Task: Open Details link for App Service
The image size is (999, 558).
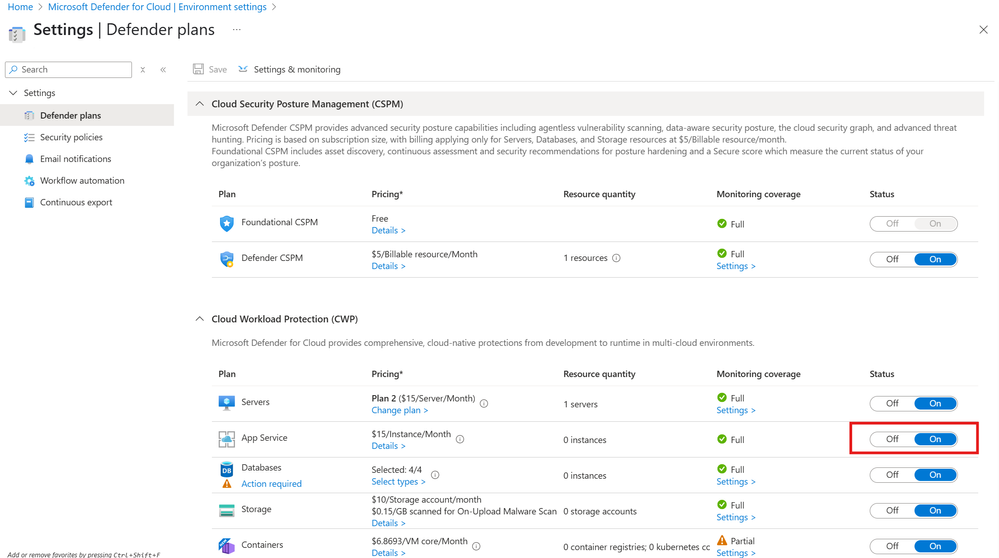Action: (x=388, y=446)
